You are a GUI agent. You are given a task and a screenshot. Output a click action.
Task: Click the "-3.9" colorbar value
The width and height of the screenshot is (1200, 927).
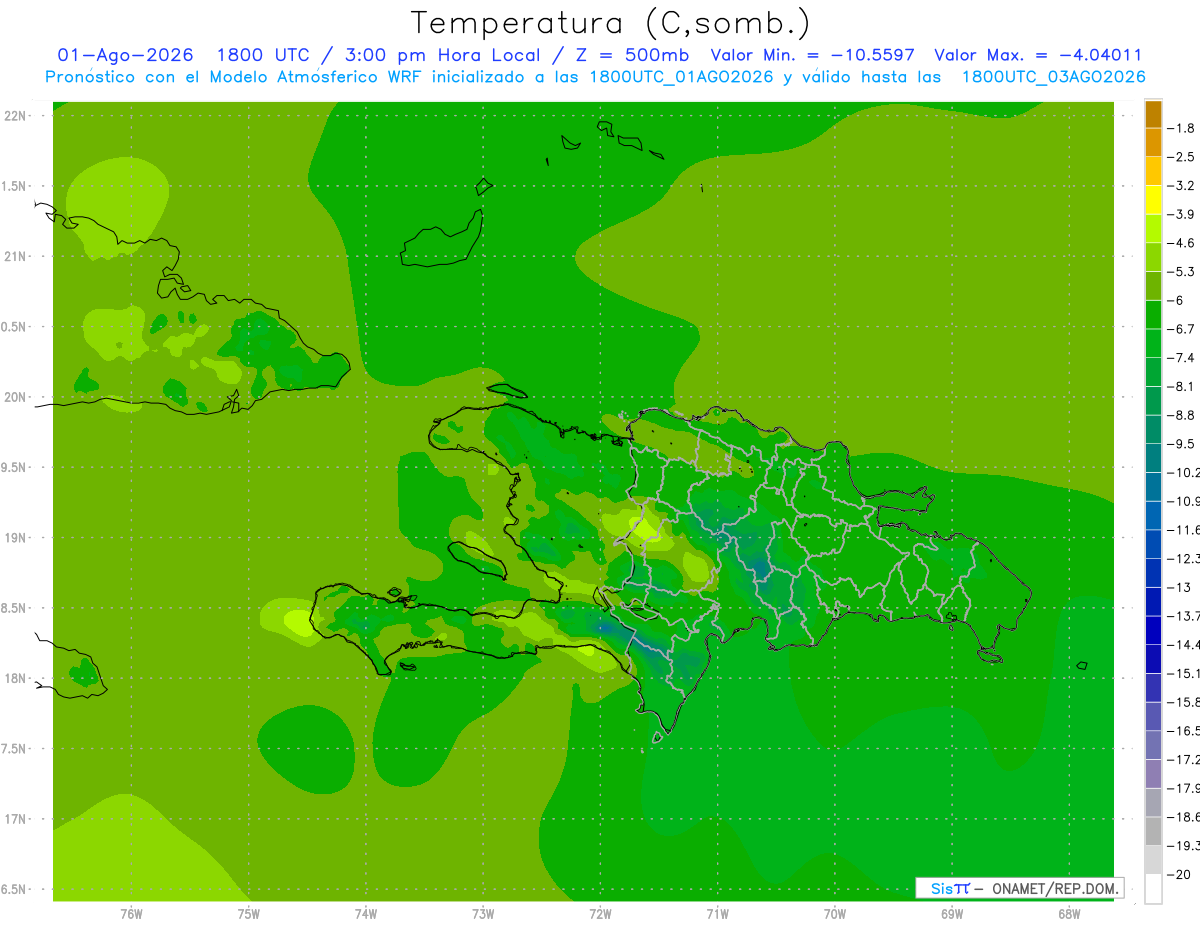click(x=1181, y=214)
